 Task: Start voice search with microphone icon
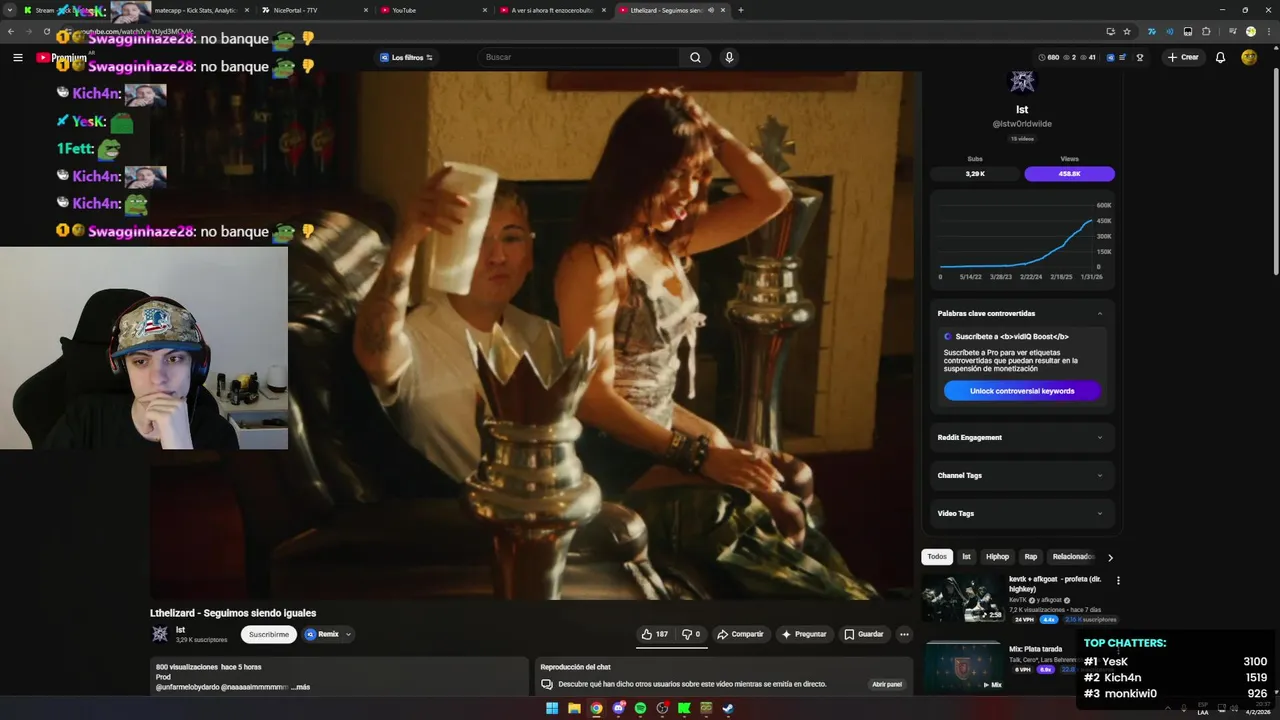[x=729, y=57]
